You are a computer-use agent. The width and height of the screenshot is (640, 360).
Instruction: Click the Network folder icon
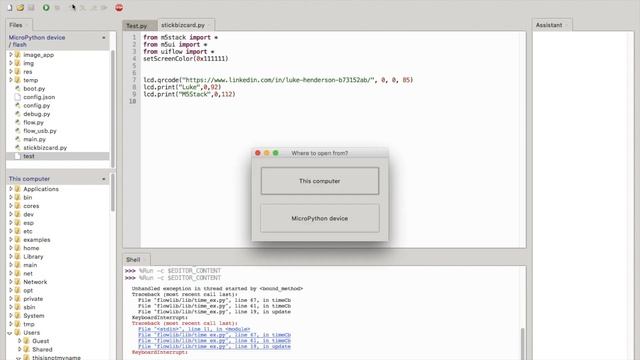(18, 282)
